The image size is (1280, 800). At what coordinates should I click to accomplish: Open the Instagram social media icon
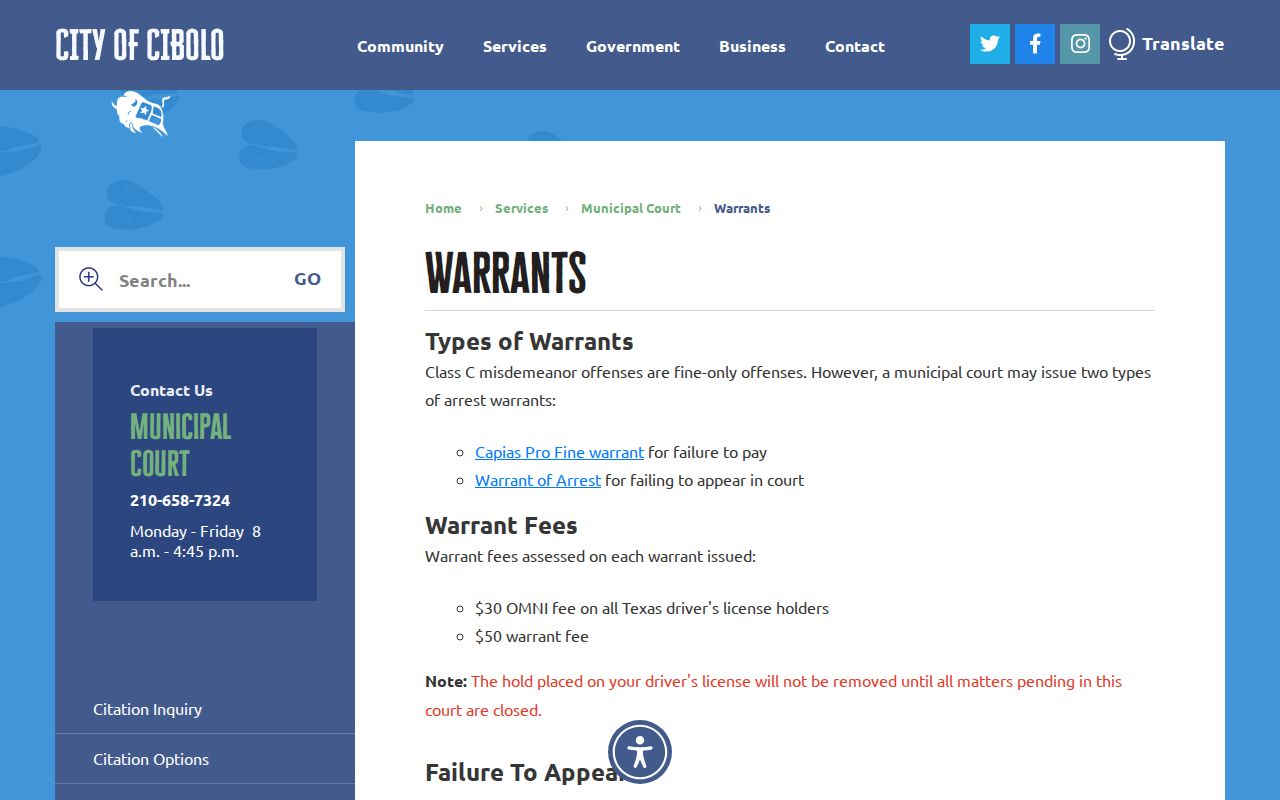click(x=1080, y=44)
